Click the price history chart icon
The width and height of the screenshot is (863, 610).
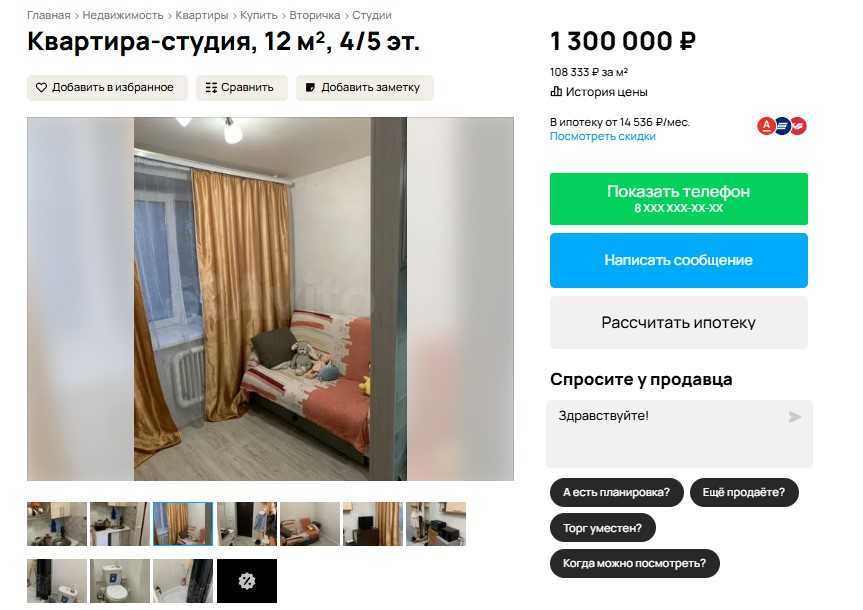[x=556, y=91]
